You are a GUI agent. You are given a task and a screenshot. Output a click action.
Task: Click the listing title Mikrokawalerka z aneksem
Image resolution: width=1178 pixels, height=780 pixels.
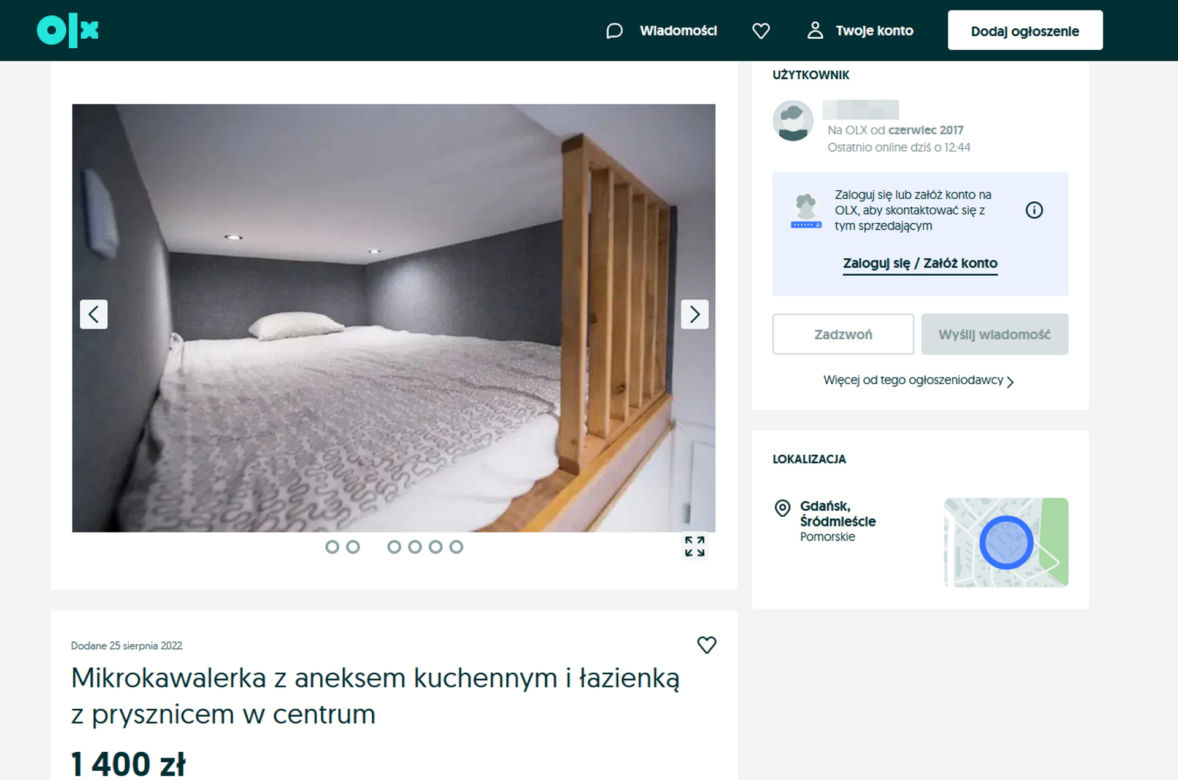click(x=375, y=696)
